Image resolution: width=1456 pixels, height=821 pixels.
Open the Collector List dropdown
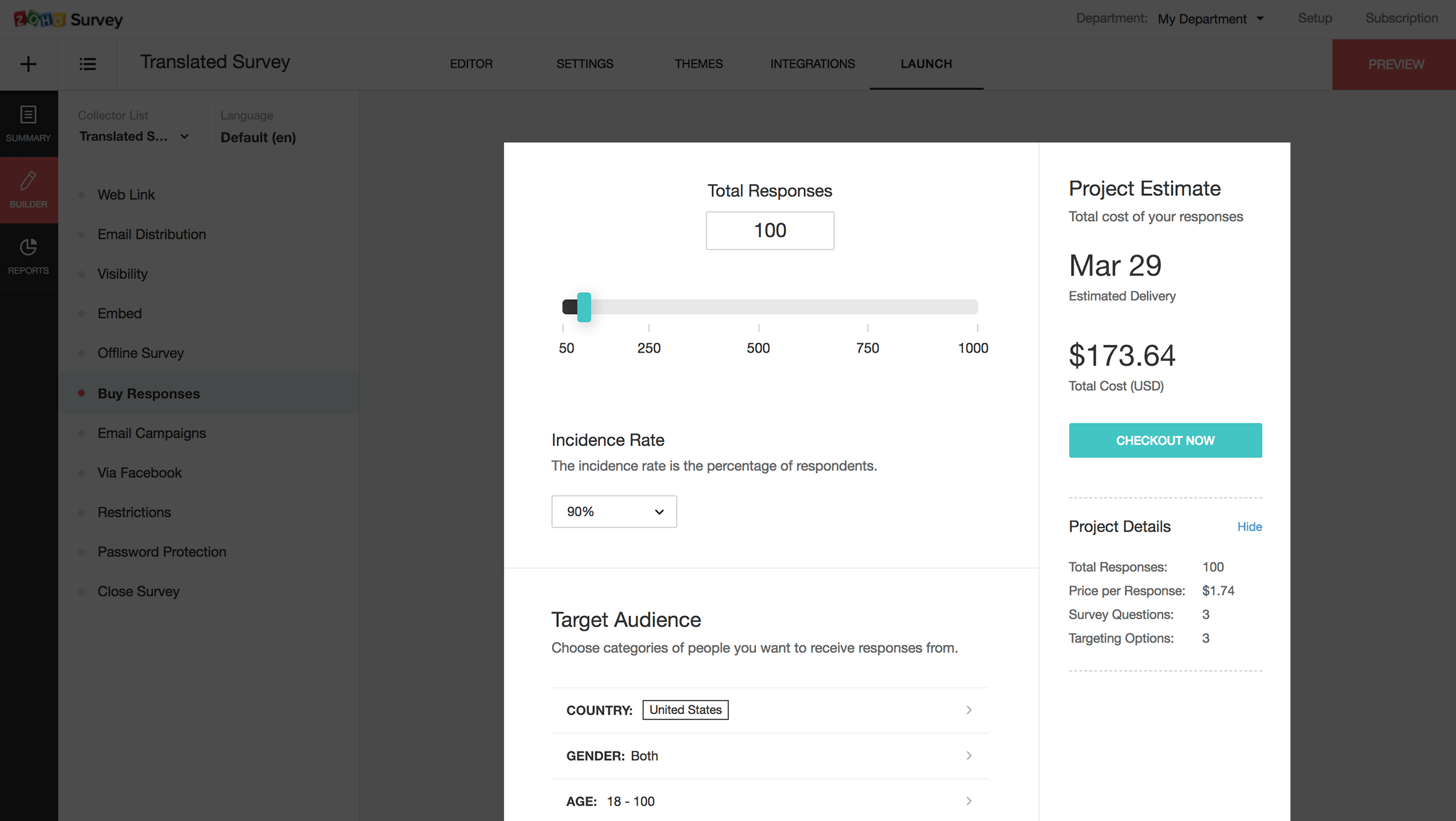pos(134,136)
